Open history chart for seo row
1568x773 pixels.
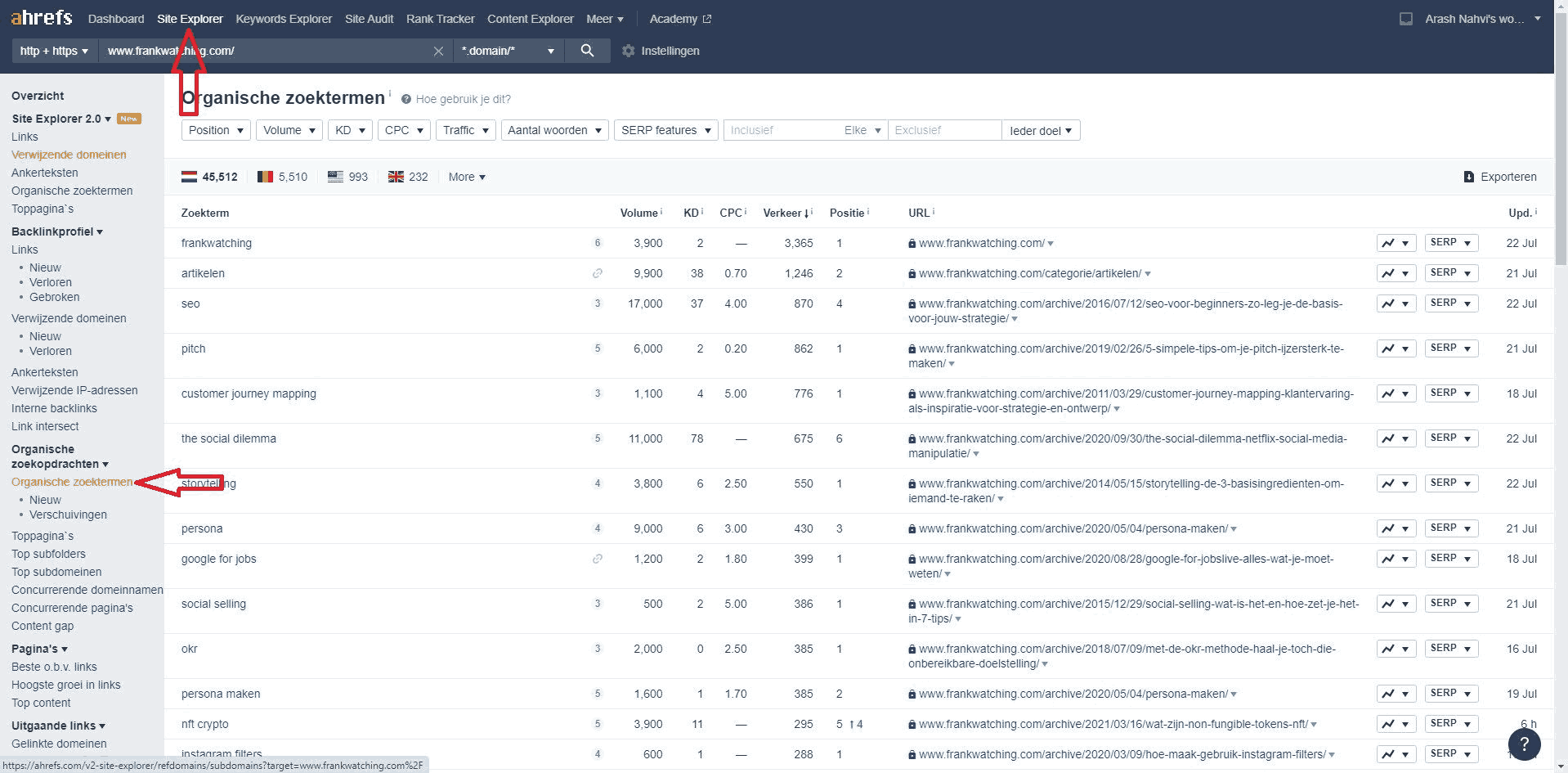tap(1396, 303)
